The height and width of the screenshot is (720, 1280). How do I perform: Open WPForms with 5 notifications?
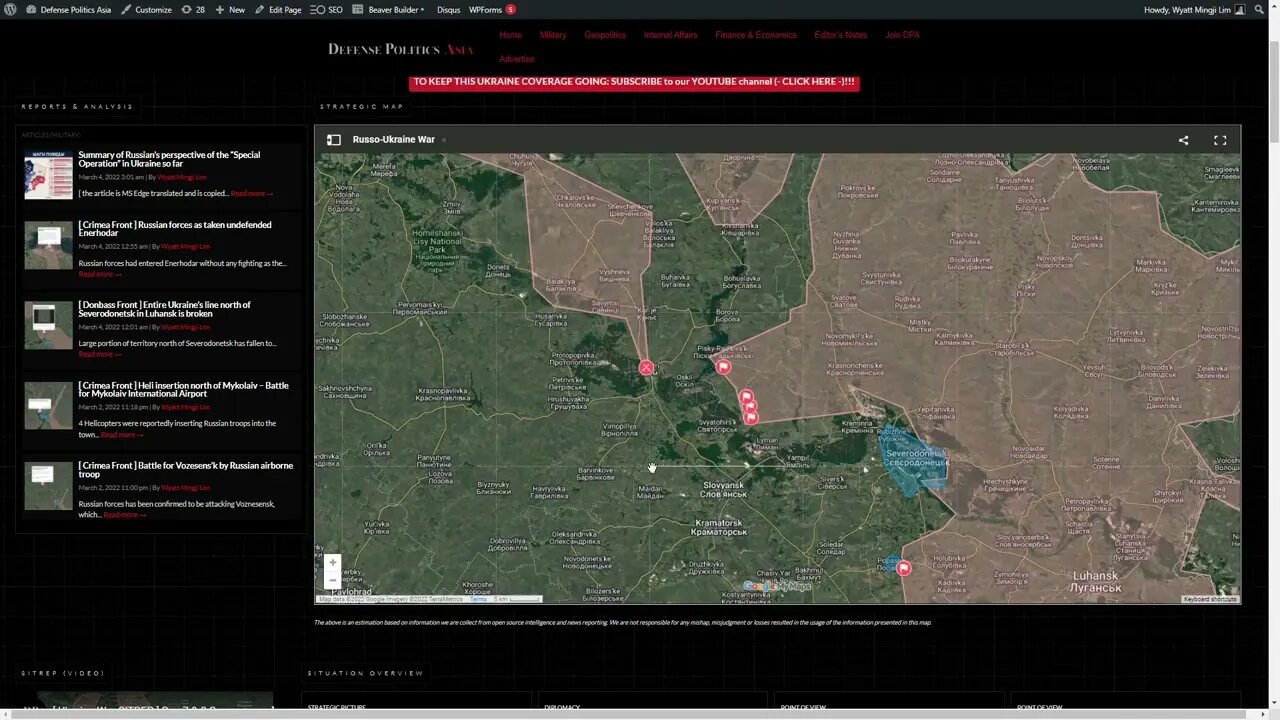click(492, 9)
